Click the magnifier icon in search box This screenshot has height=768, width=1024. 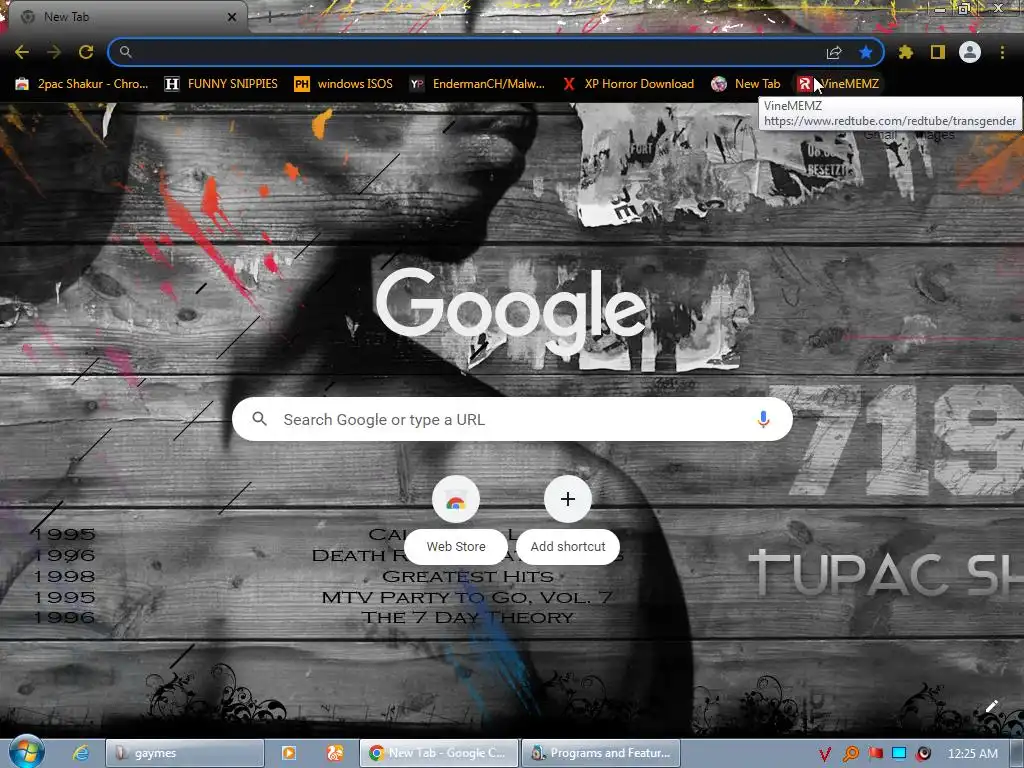tap(259, 419)
